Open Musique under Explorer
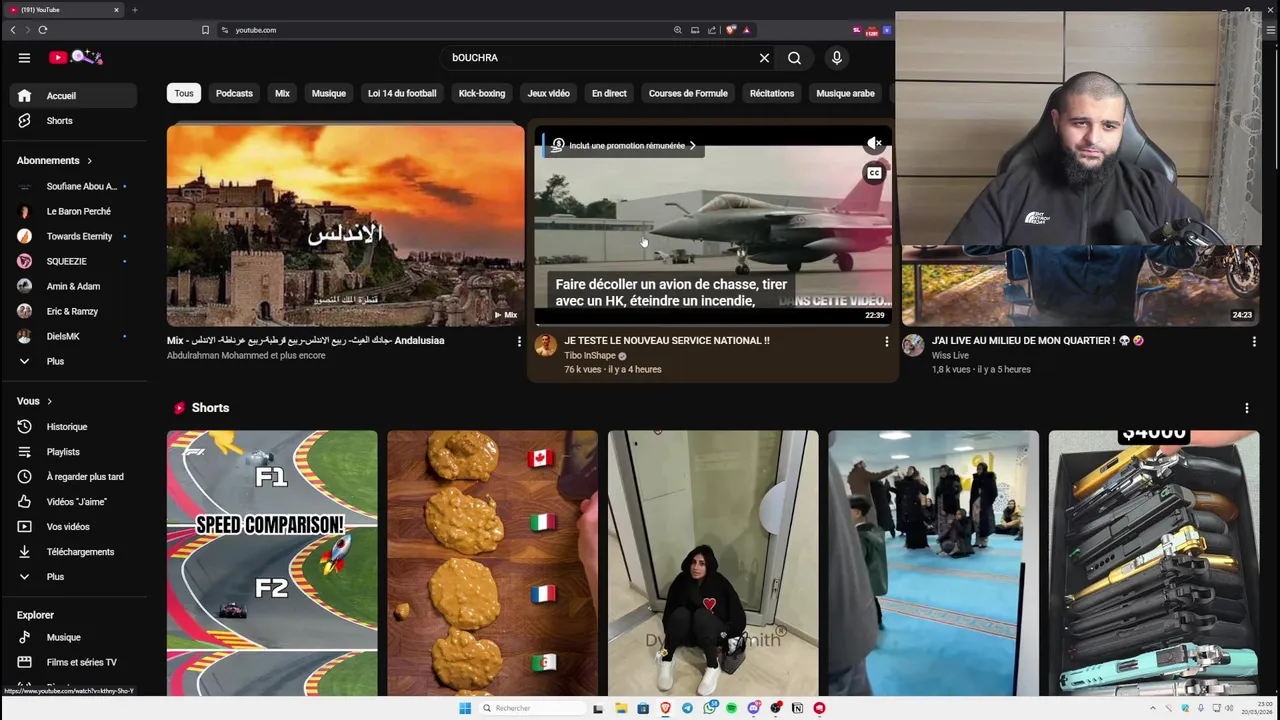Image resolution: width=1280 pixels, height=720 pixels. pyautogui.click(x=73, y=637)
